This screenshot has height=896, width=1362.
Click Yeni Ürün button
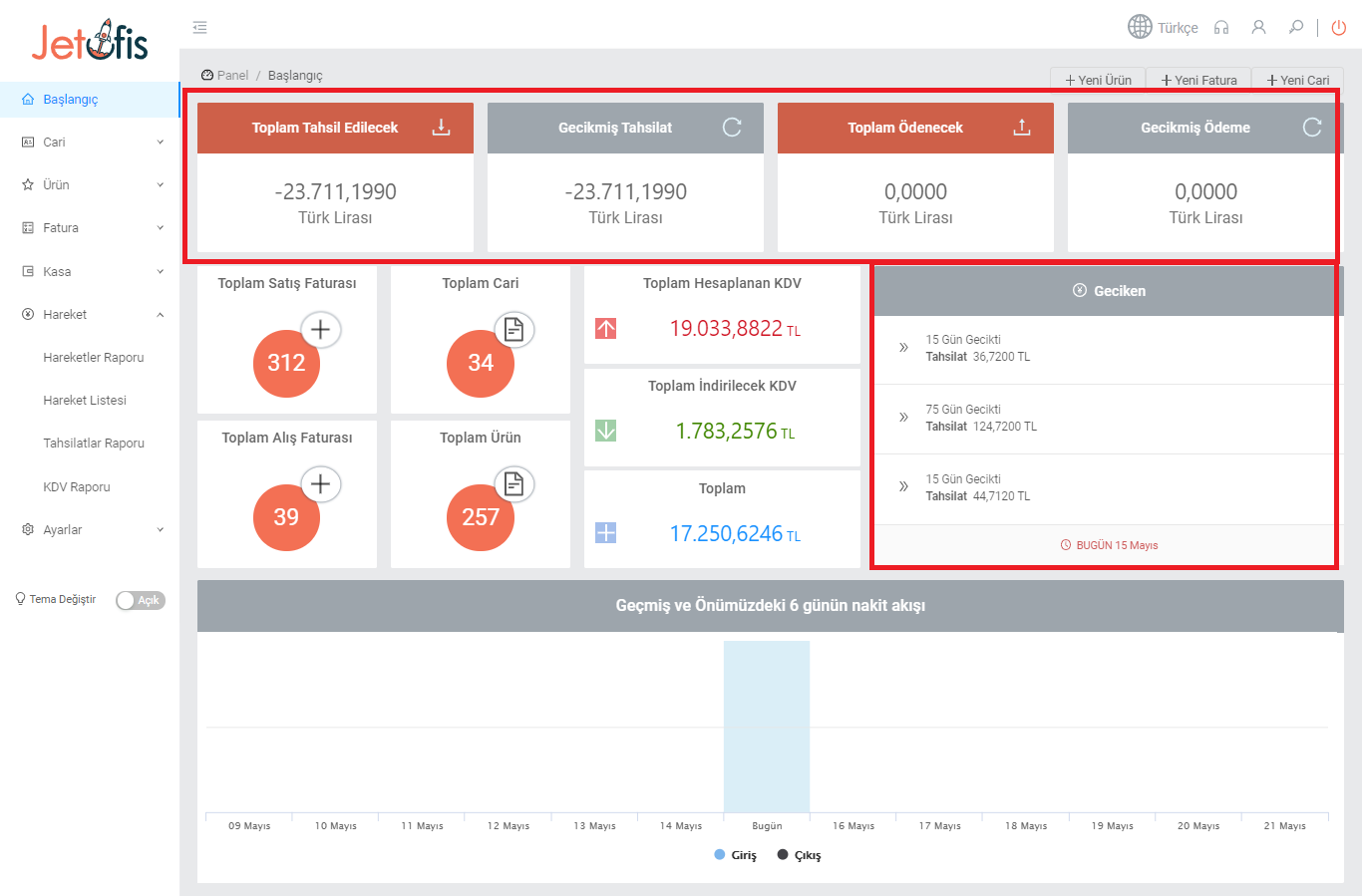click(1098, 80)
